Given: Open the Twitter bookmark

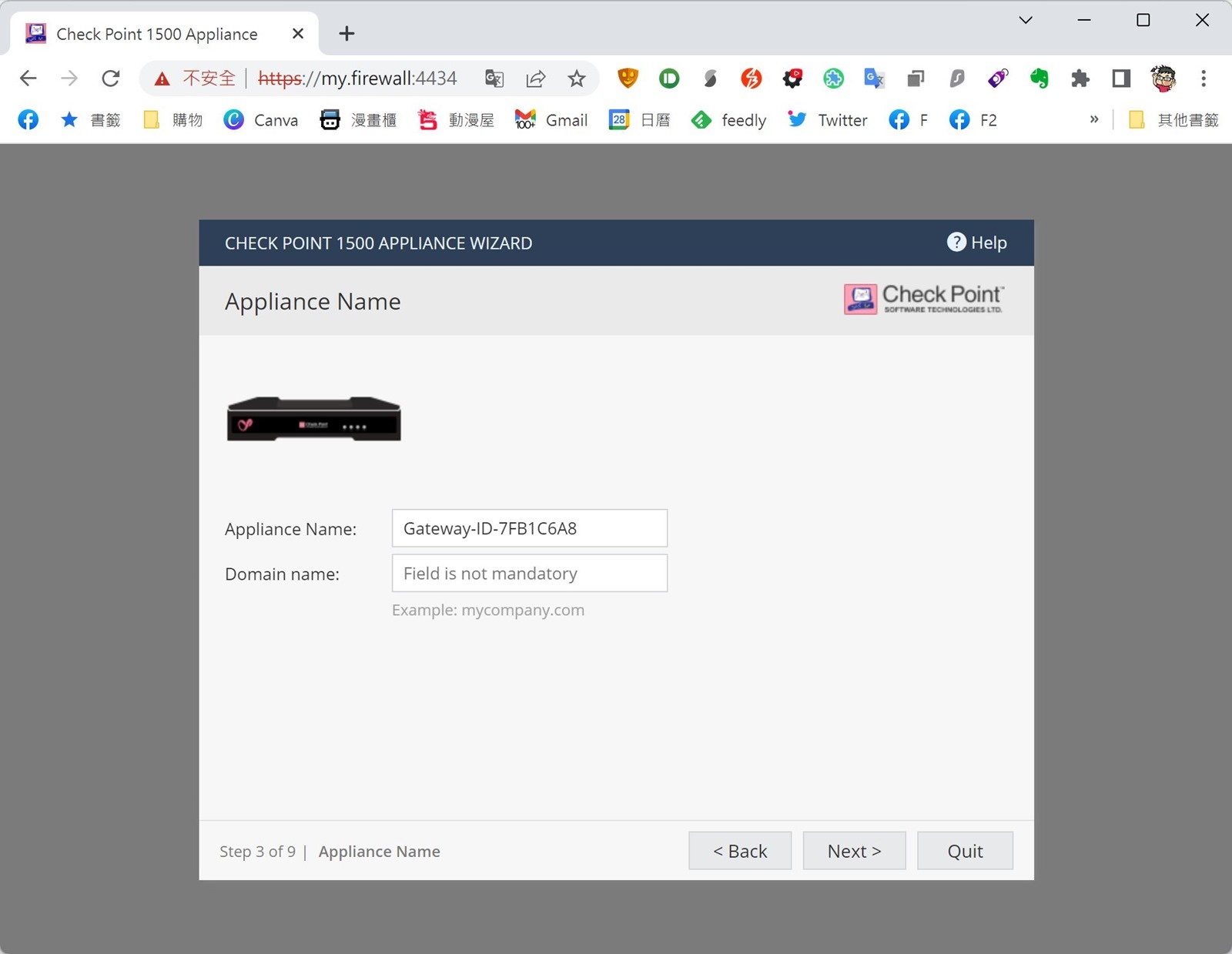Looking at the screenshot, I should pyautogui.click(x=828, y=120).
